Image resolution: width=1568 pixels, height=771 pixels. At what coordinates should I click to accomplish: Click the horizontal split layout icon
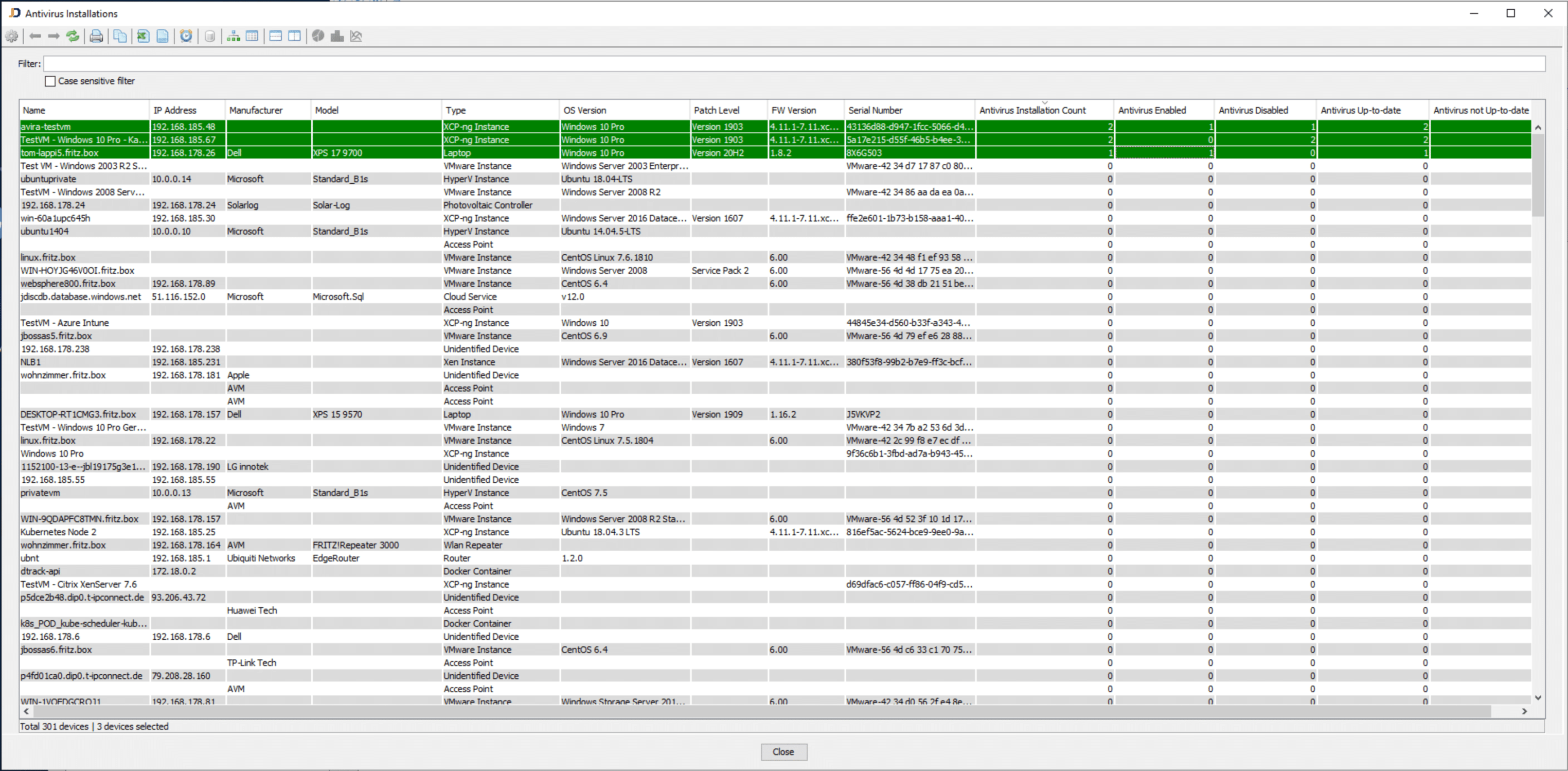pos(275,36)
